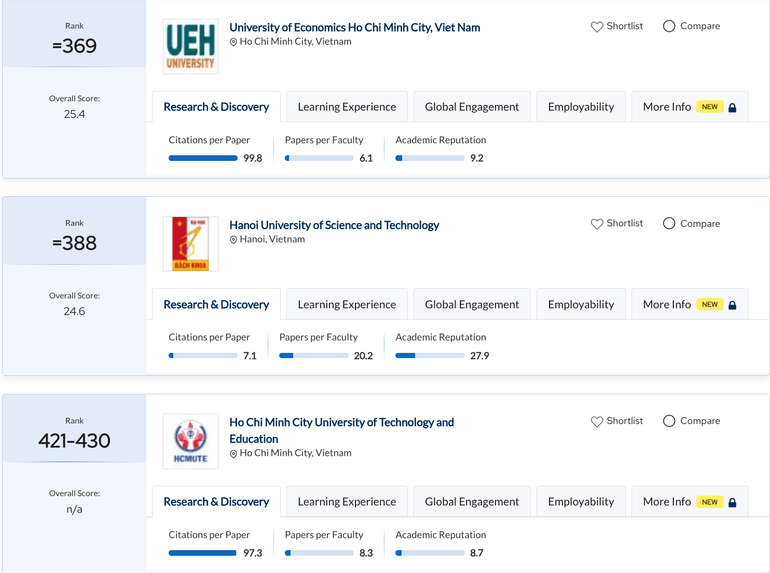Open Hanoi University of Science and Technology link

point(334,225)
